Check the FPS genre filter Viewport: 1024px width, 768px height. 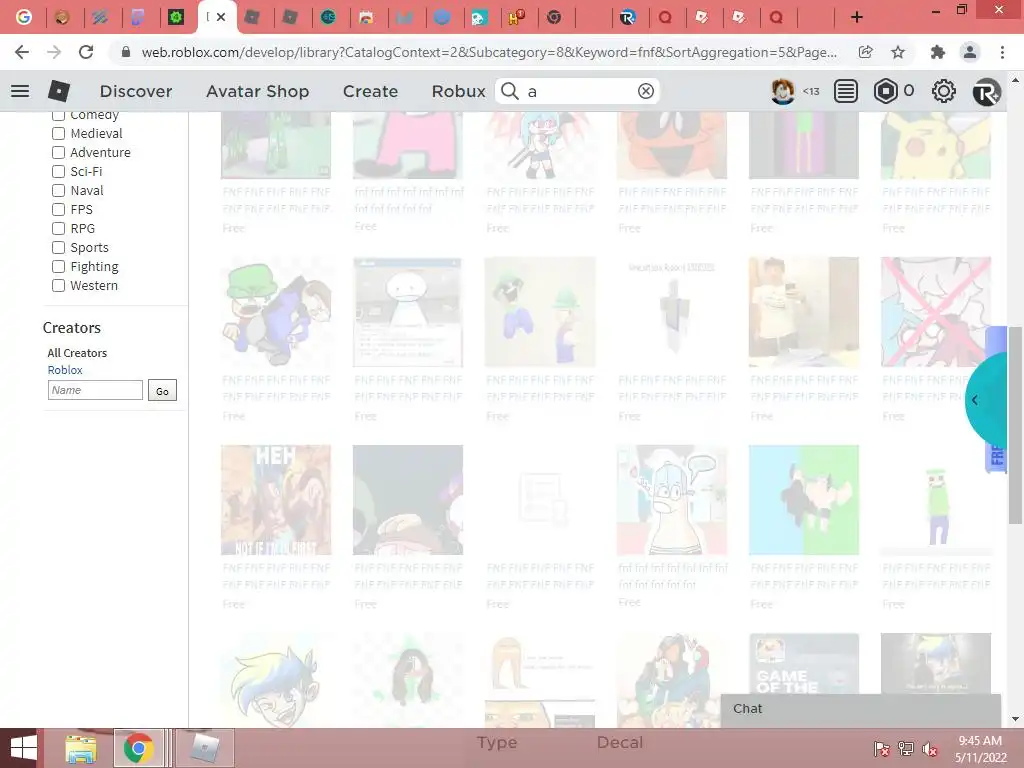coord(58,209)
